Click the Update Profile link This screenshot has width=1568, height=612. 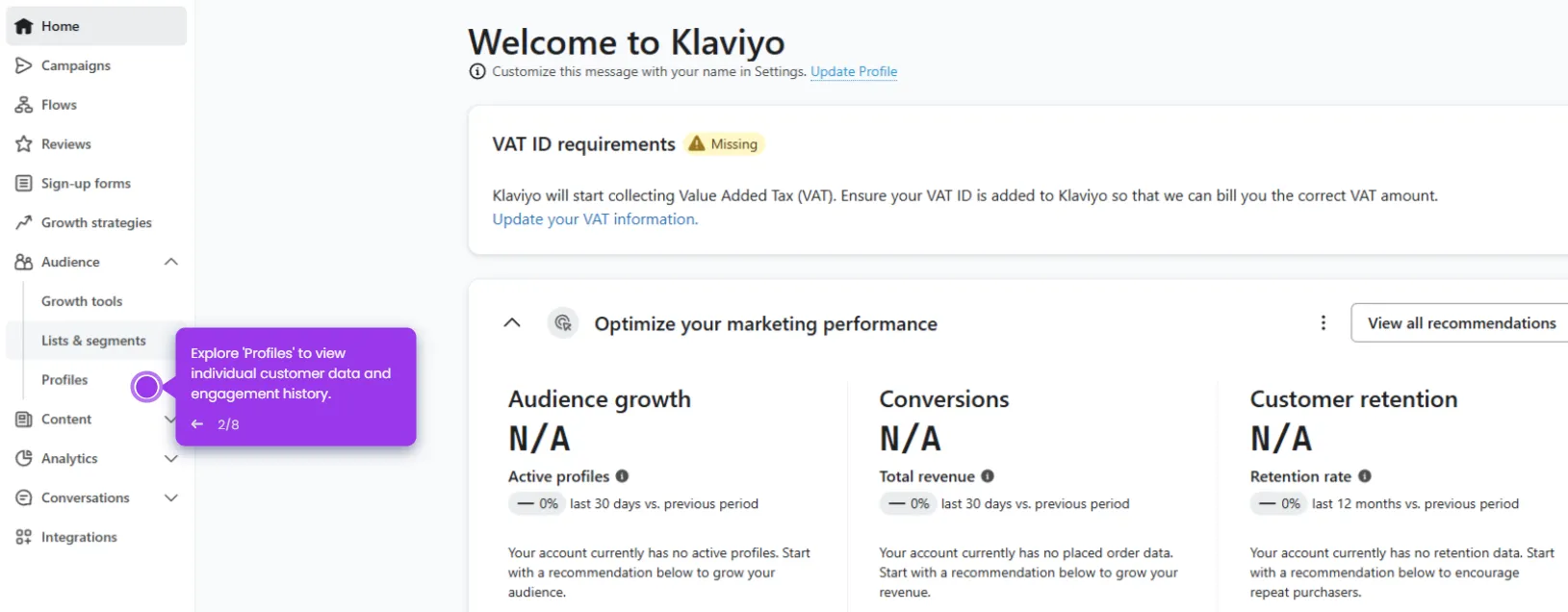(854, 71)
